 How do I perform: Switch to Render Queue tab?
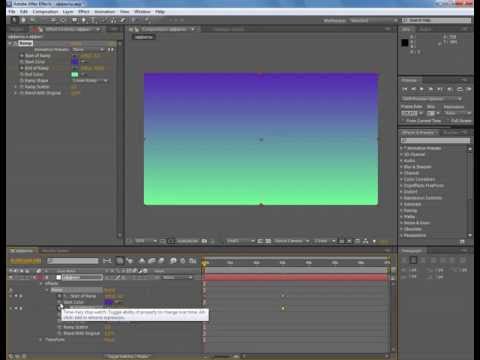(x=55, y=251)
